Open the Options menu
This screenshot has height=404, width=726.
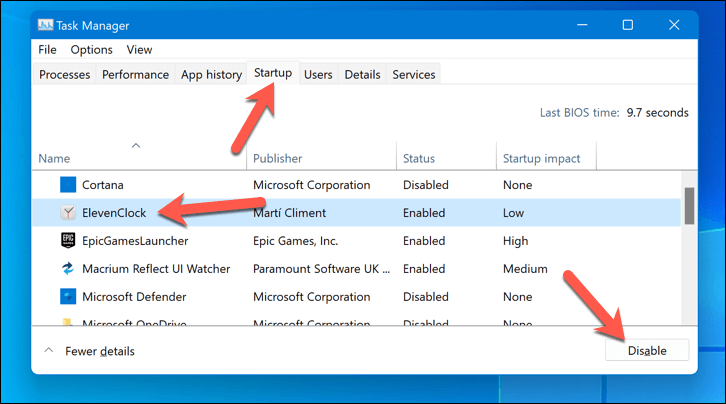[91, 49]
